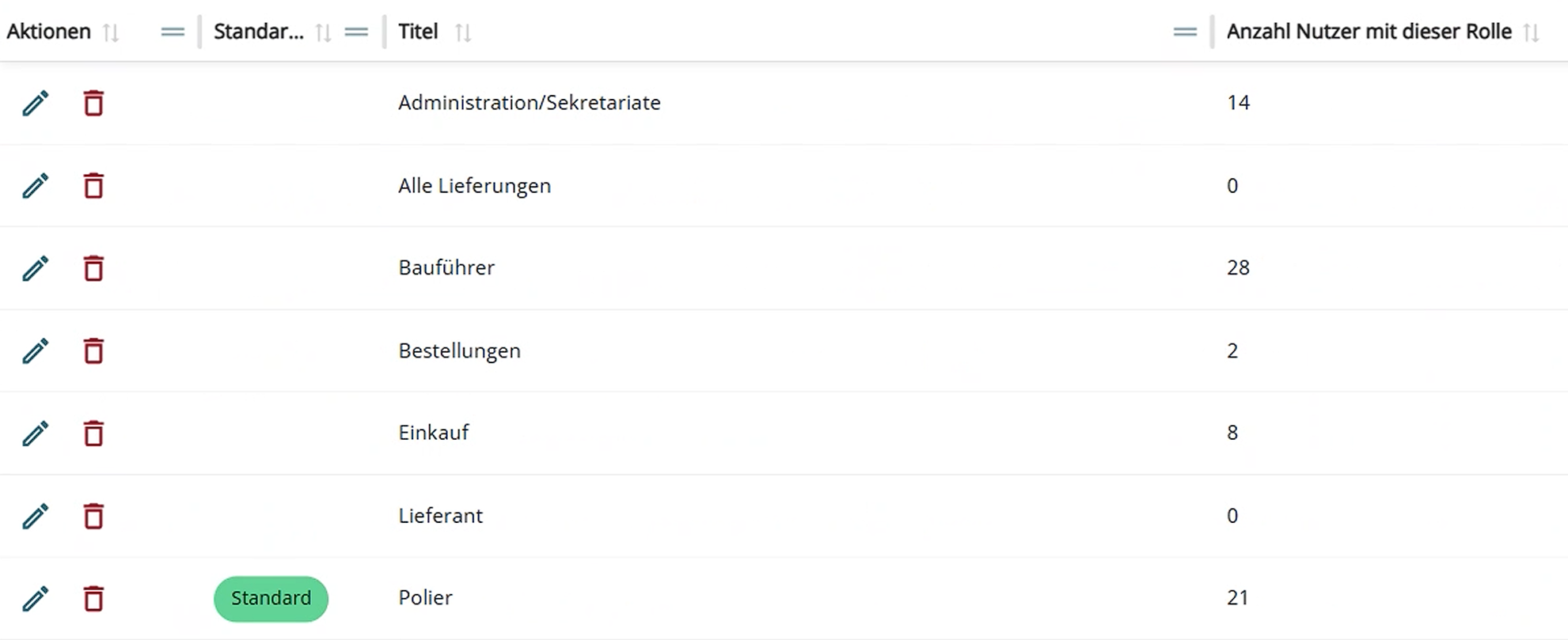Edit the Polier role
The height and width of the screenshot is (640, 1568).
click(x=35, y=599)
